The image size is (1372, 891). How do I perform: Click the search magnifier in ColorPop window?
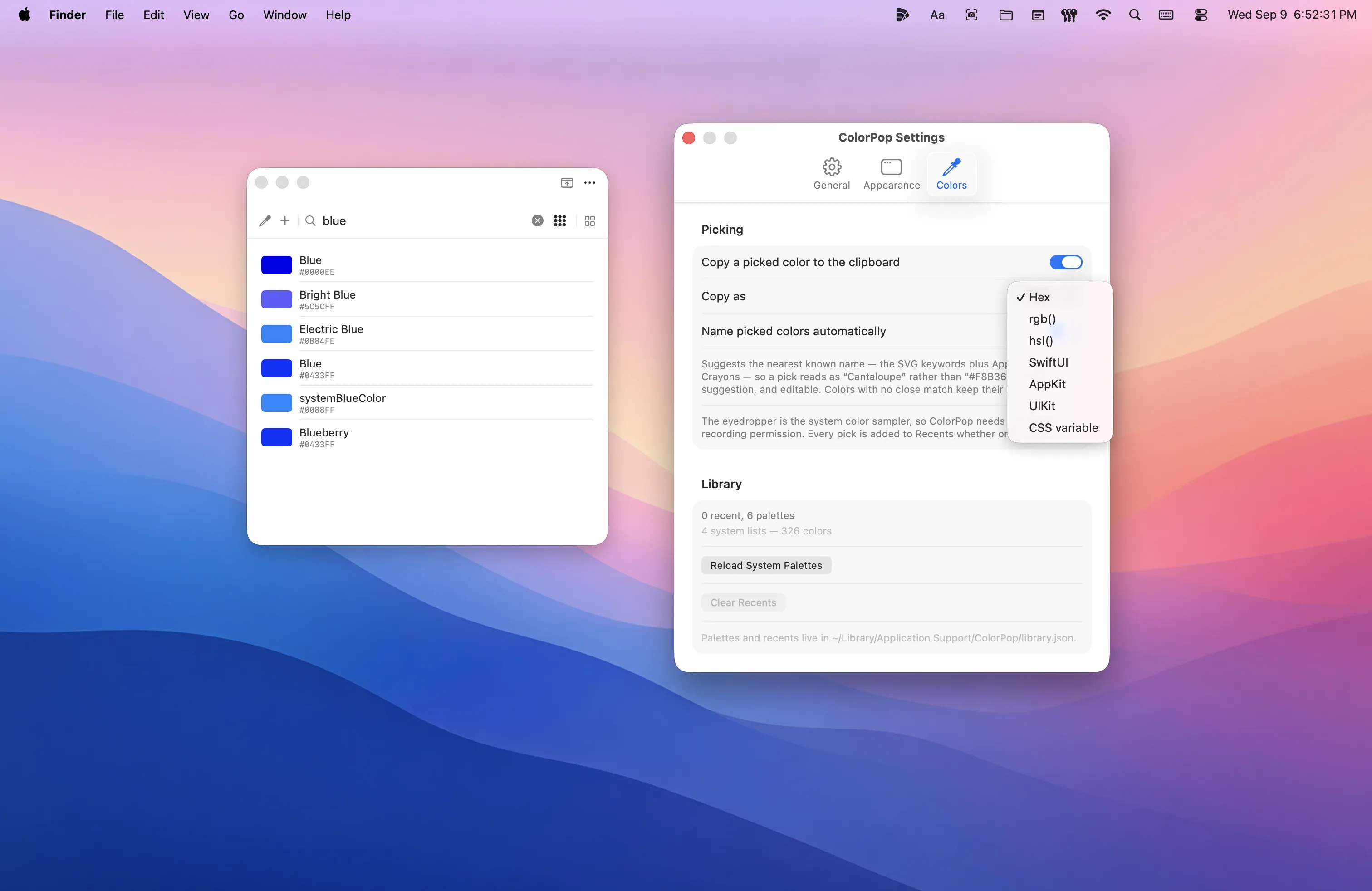310,221
